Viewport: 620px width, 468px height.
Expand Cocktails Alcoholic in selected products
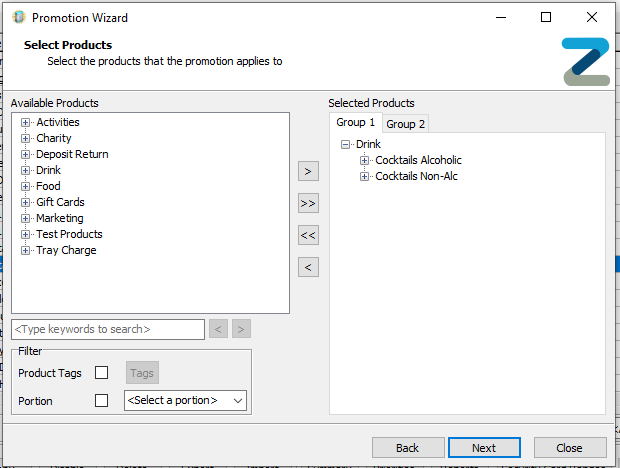coord(364,160)
